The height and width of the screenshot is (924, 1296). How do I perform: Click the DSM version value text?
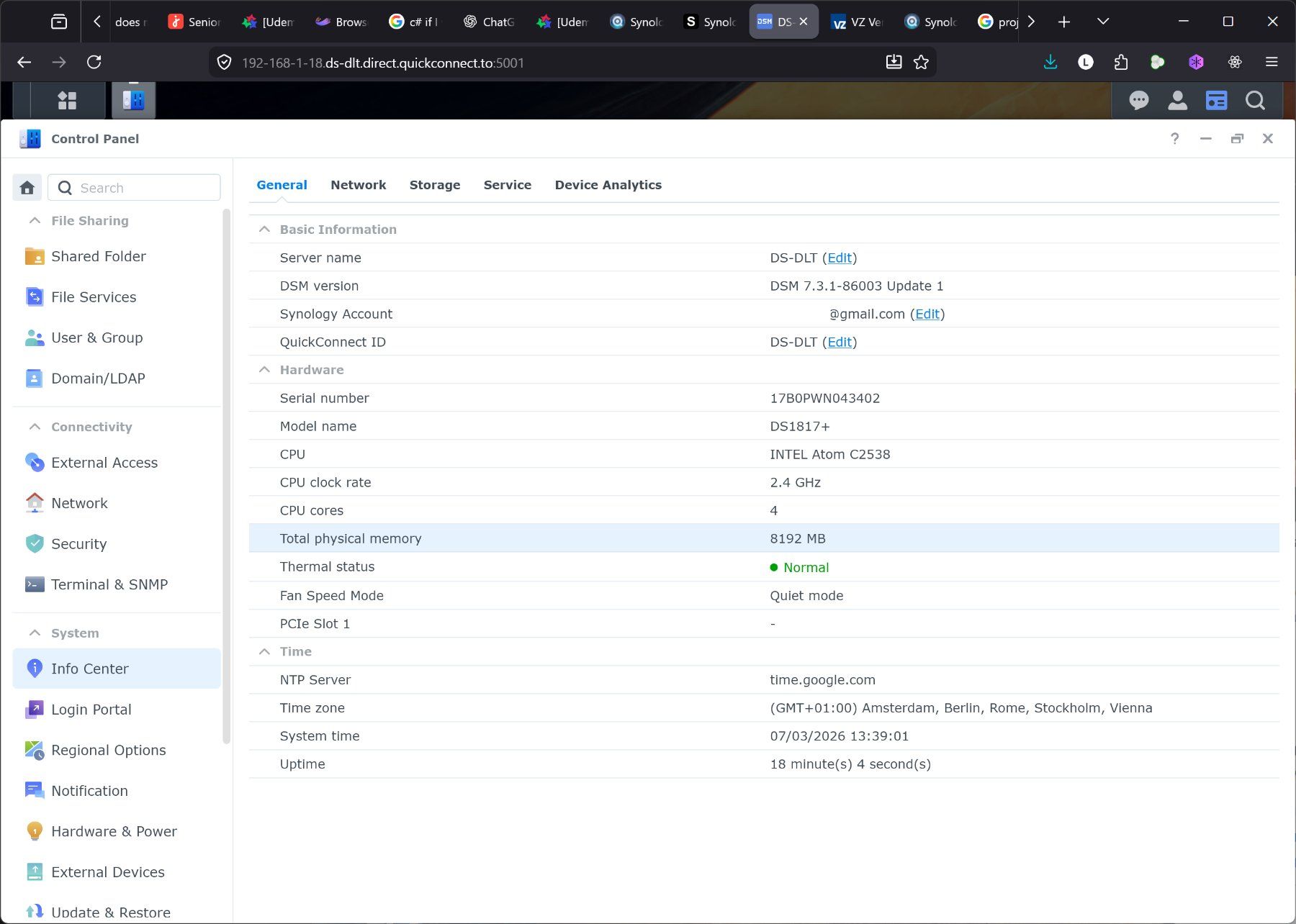tap(856, 286)
